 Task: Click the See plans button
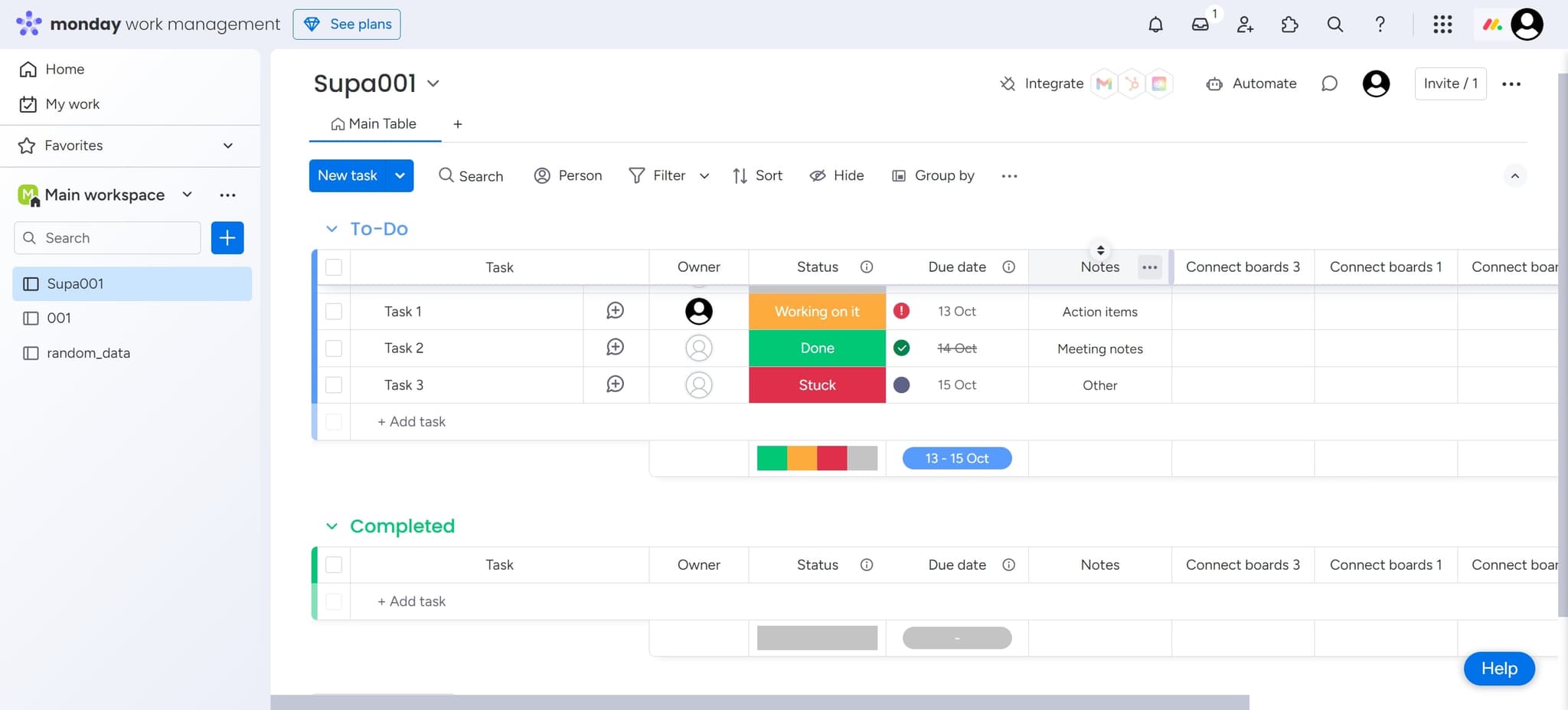[x=347, y=24]
